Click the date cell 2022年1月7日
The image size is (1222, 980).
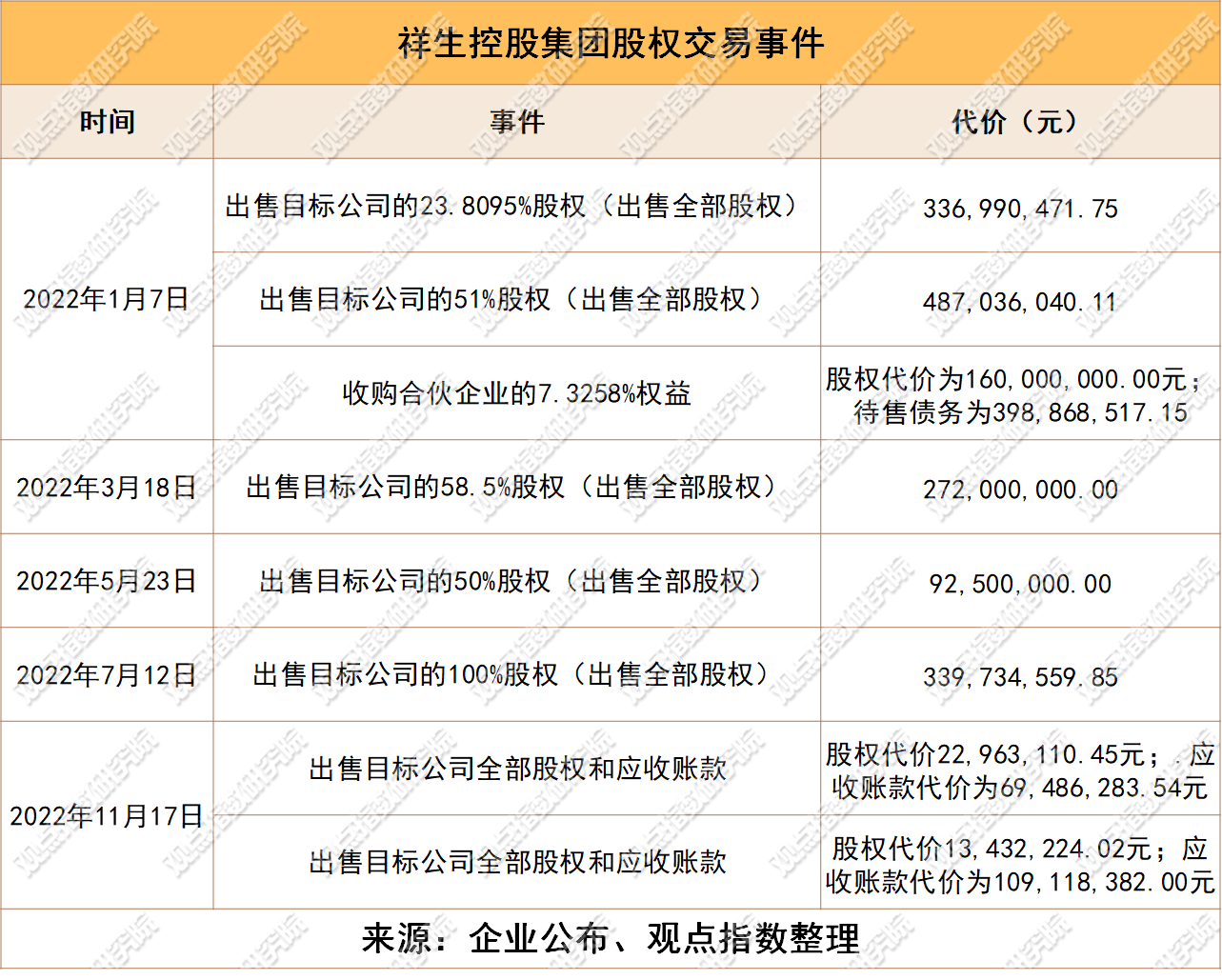(107, 299)
